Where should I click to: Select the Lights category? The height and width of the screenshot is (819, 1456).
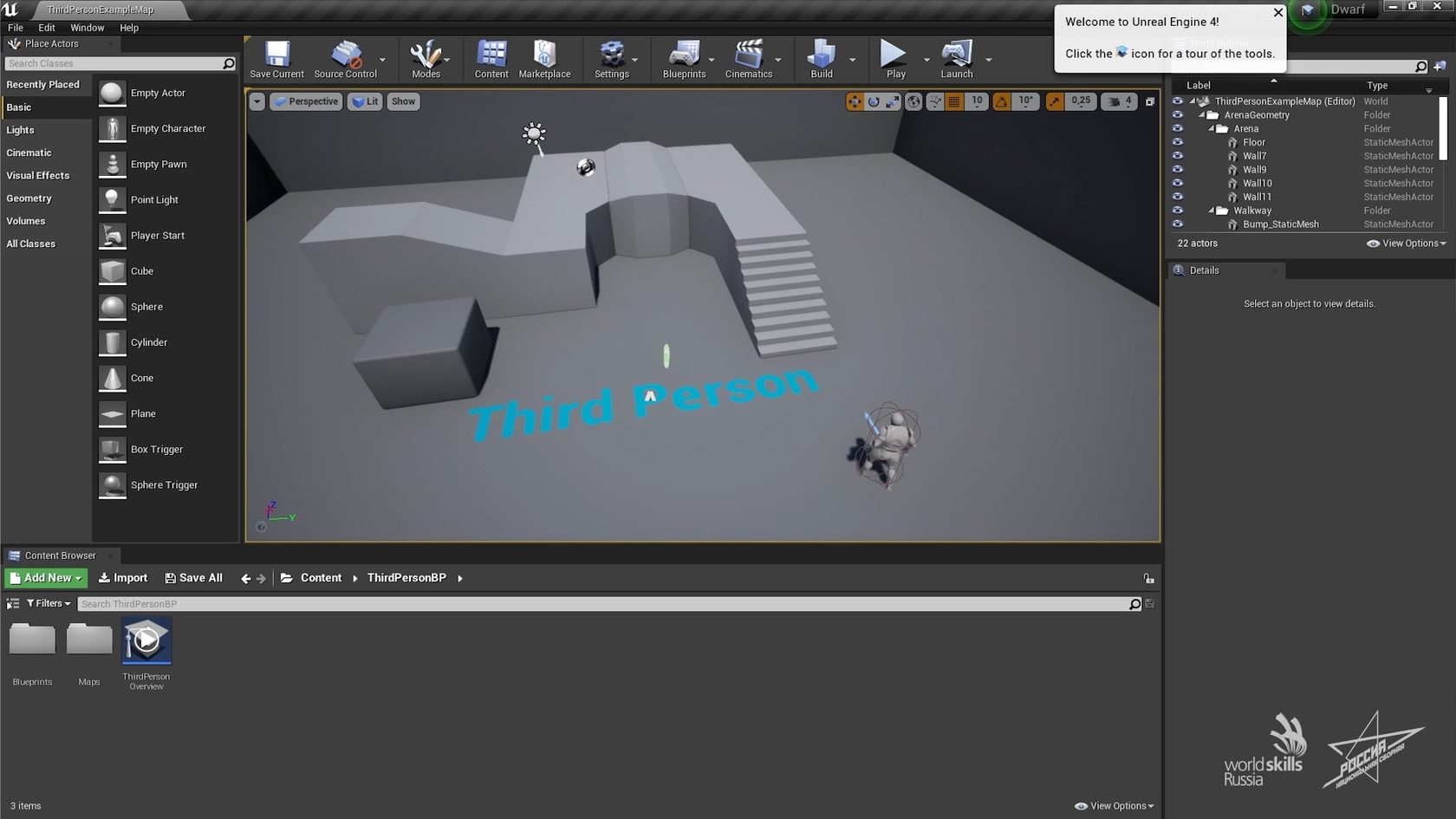pyautogui.click(x=21, y=130)
